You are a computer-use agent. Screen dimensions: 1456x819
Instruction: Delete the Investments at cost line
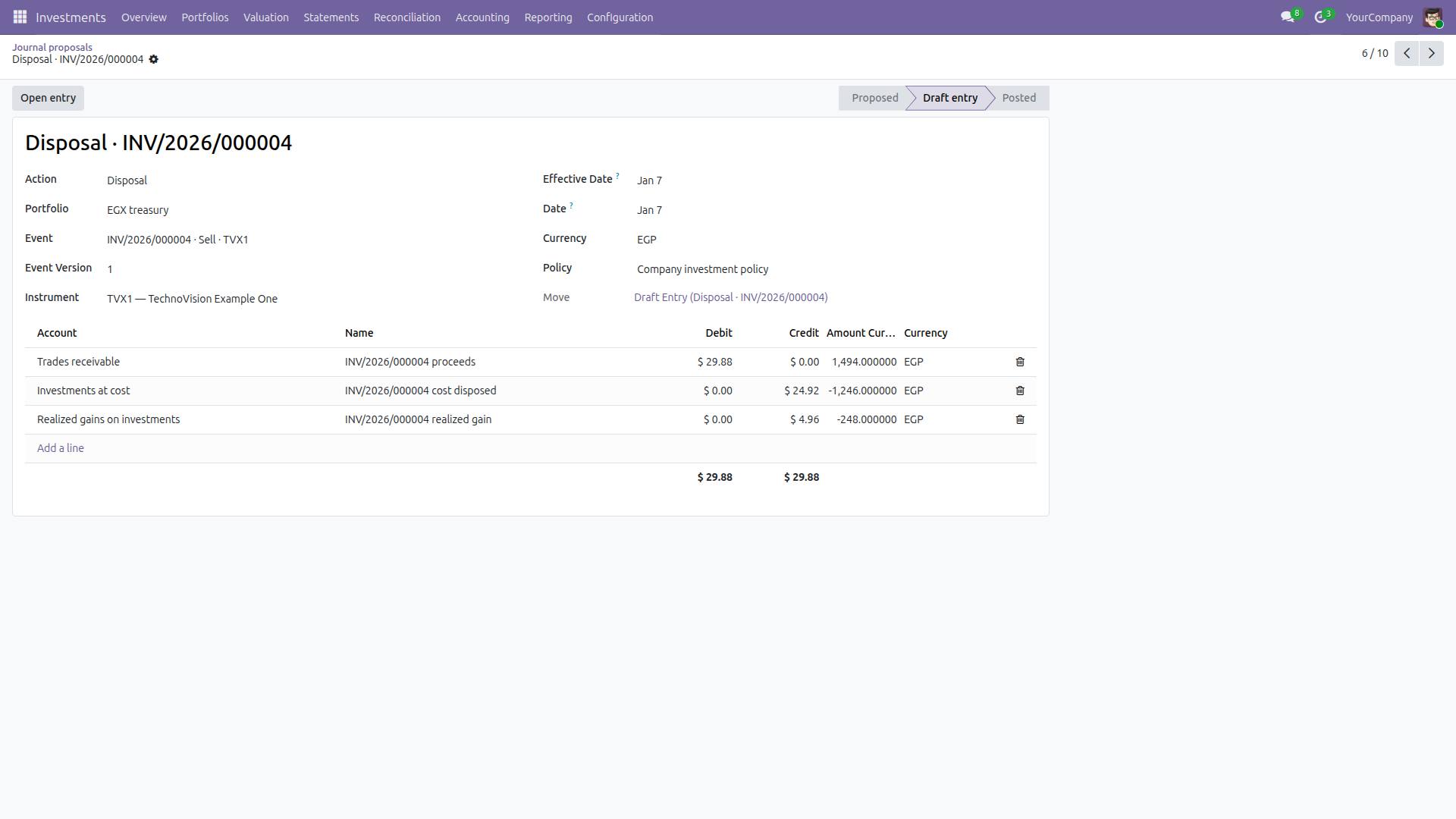point(1020,391)
